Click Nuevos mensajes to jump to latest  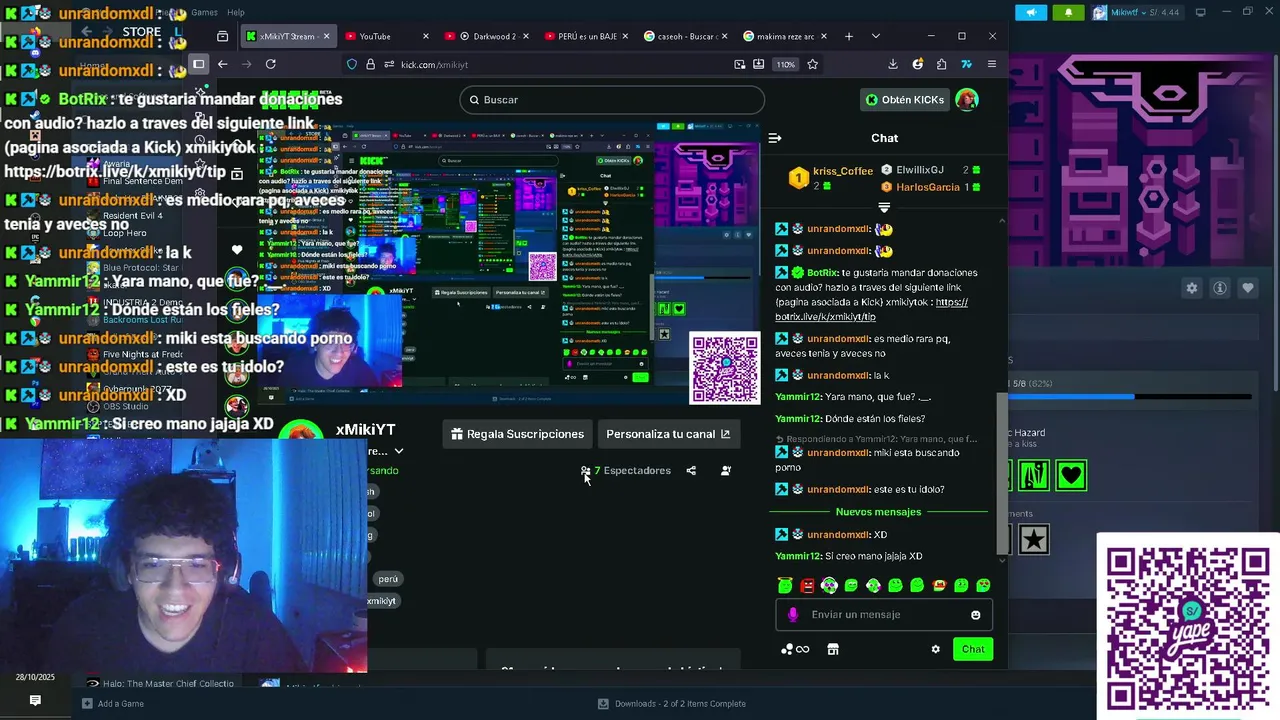pyautogui.click(x=878, y=511)
